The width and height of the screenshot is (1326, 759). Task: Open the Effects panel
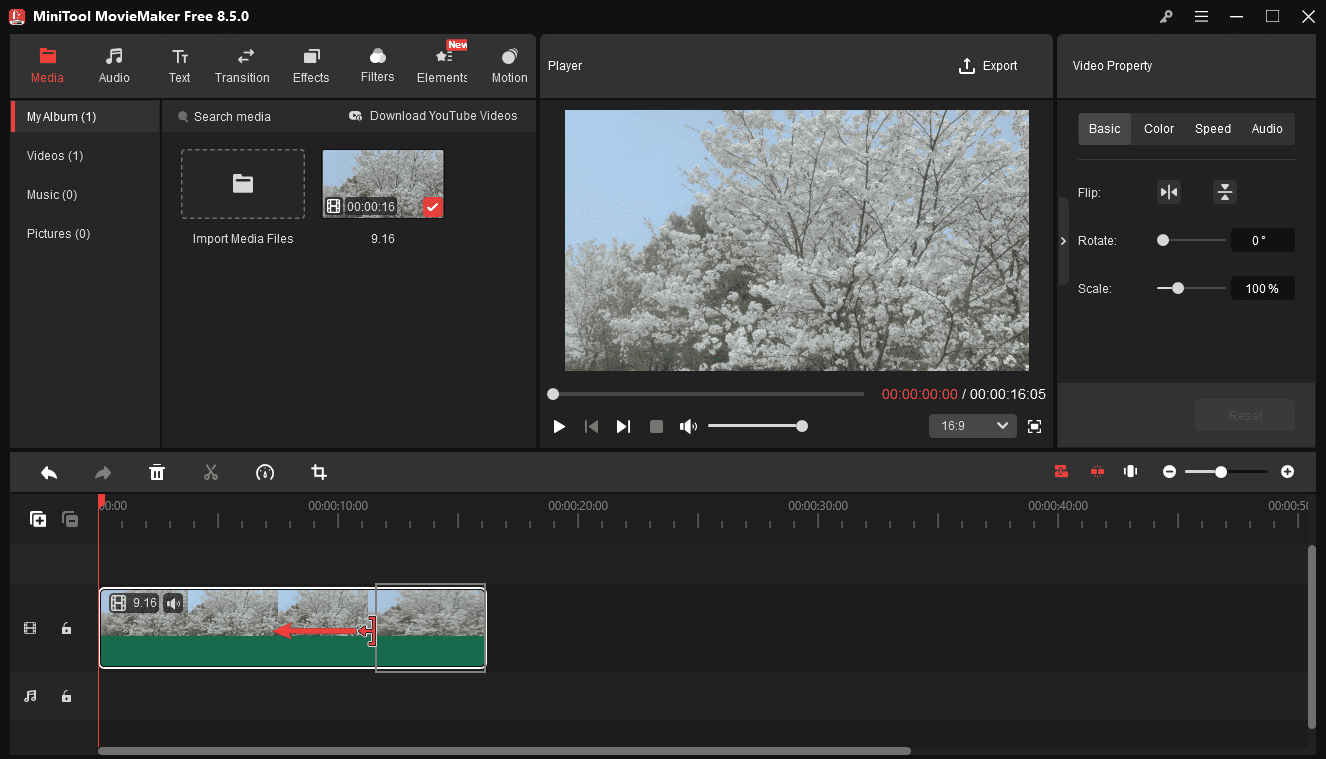coord(311,66)
